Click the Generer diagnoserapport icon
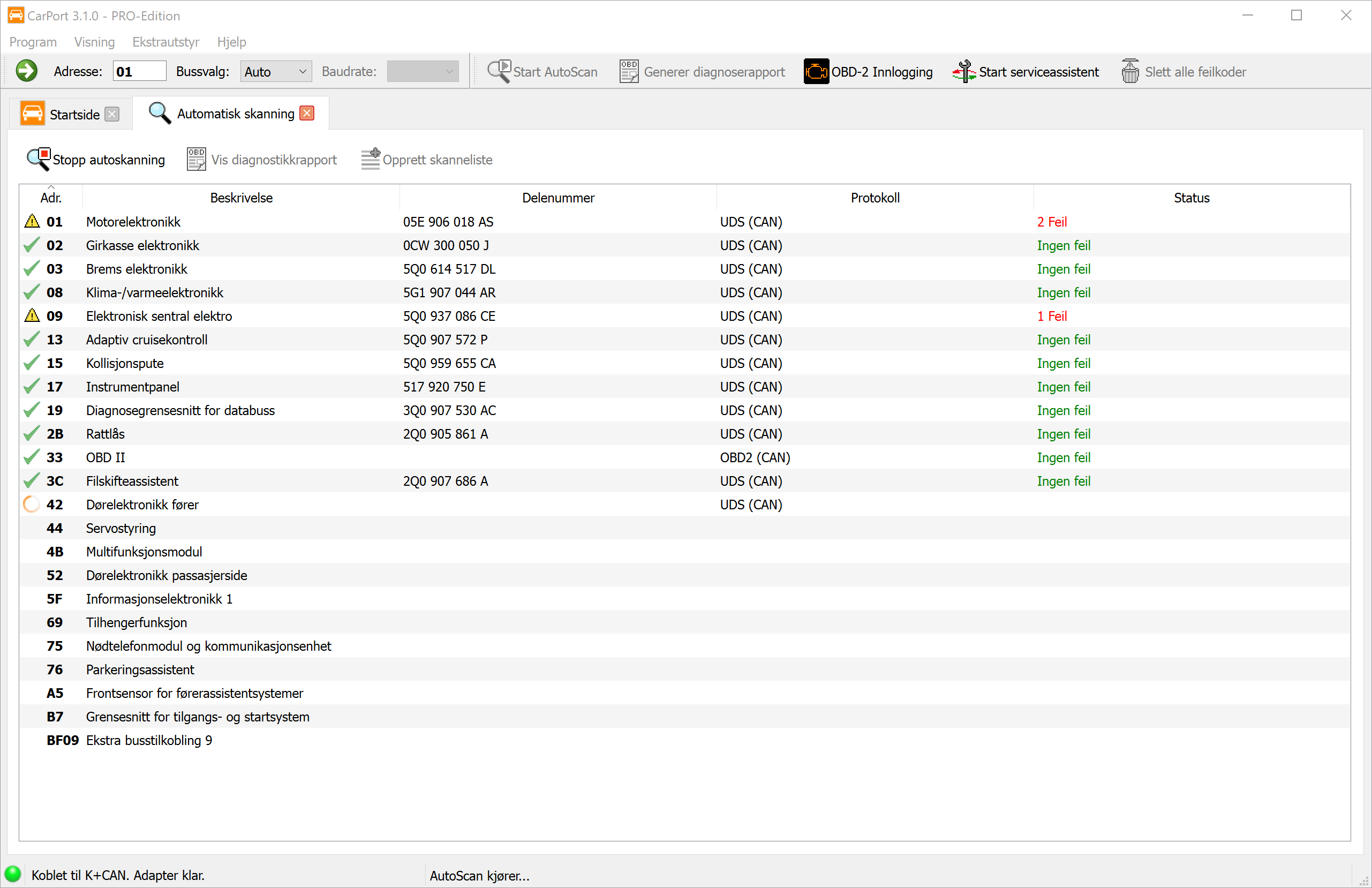Screen dimensions: 1372x888 pos(628,72)
